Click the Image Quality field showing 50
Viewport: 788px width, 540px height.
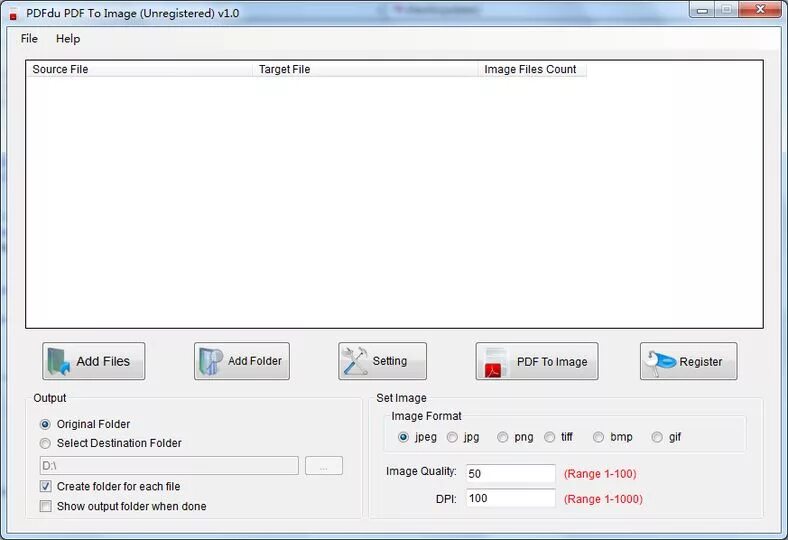coord(511,473)
